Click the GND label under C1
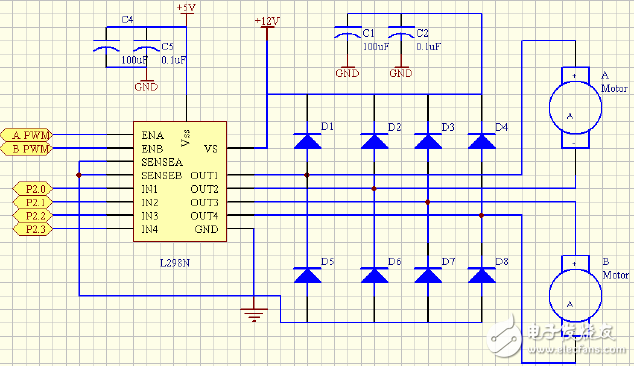 click(x=347, y=73)
